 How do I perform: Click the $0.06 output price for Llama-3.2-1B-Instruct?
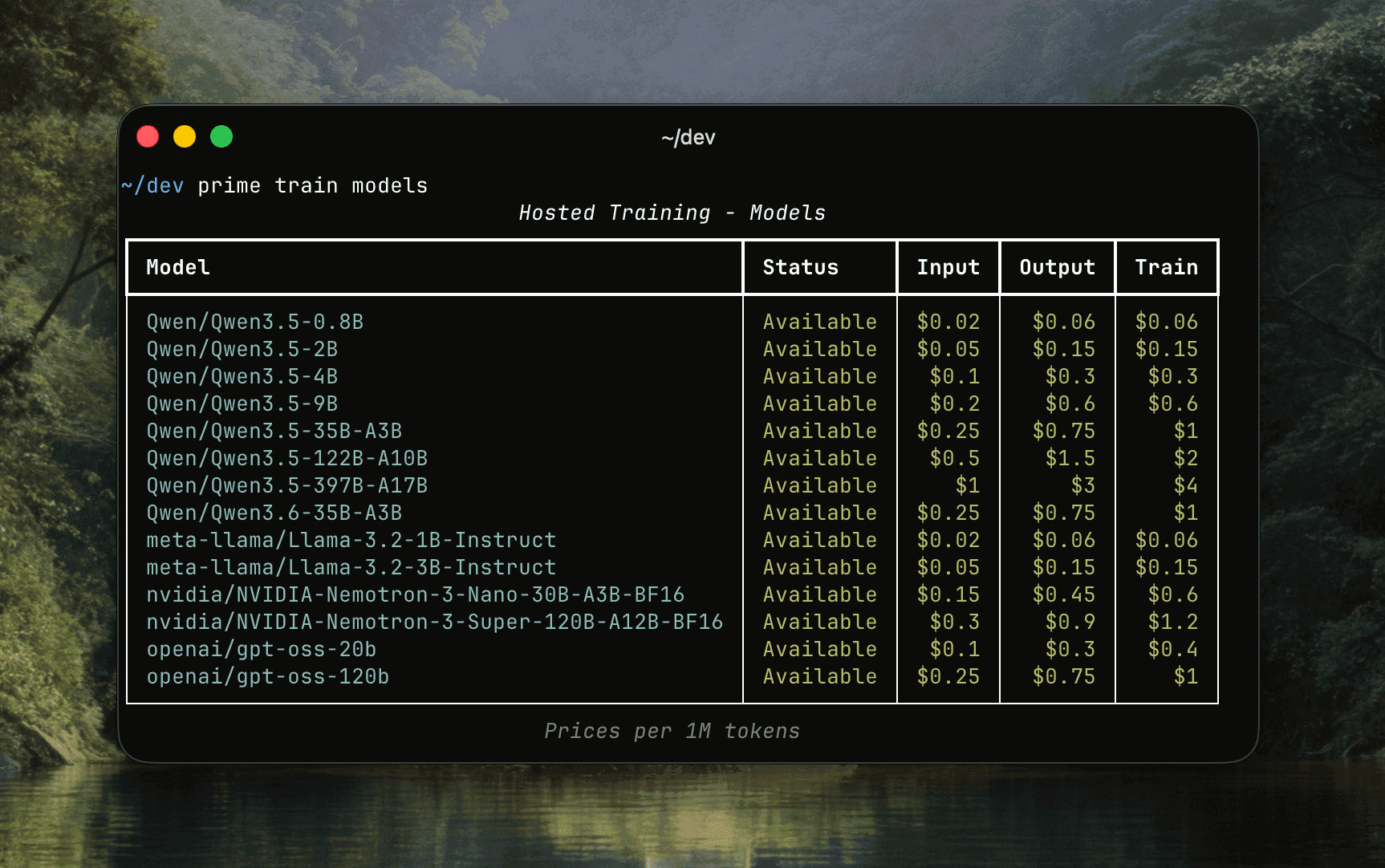pos(1064,541)
